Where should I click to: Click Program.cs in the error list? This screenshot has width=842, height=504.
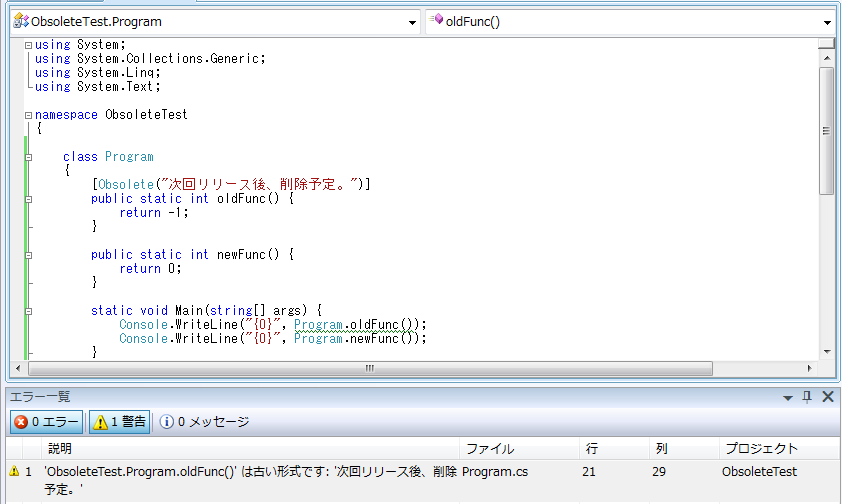[495, 472]
